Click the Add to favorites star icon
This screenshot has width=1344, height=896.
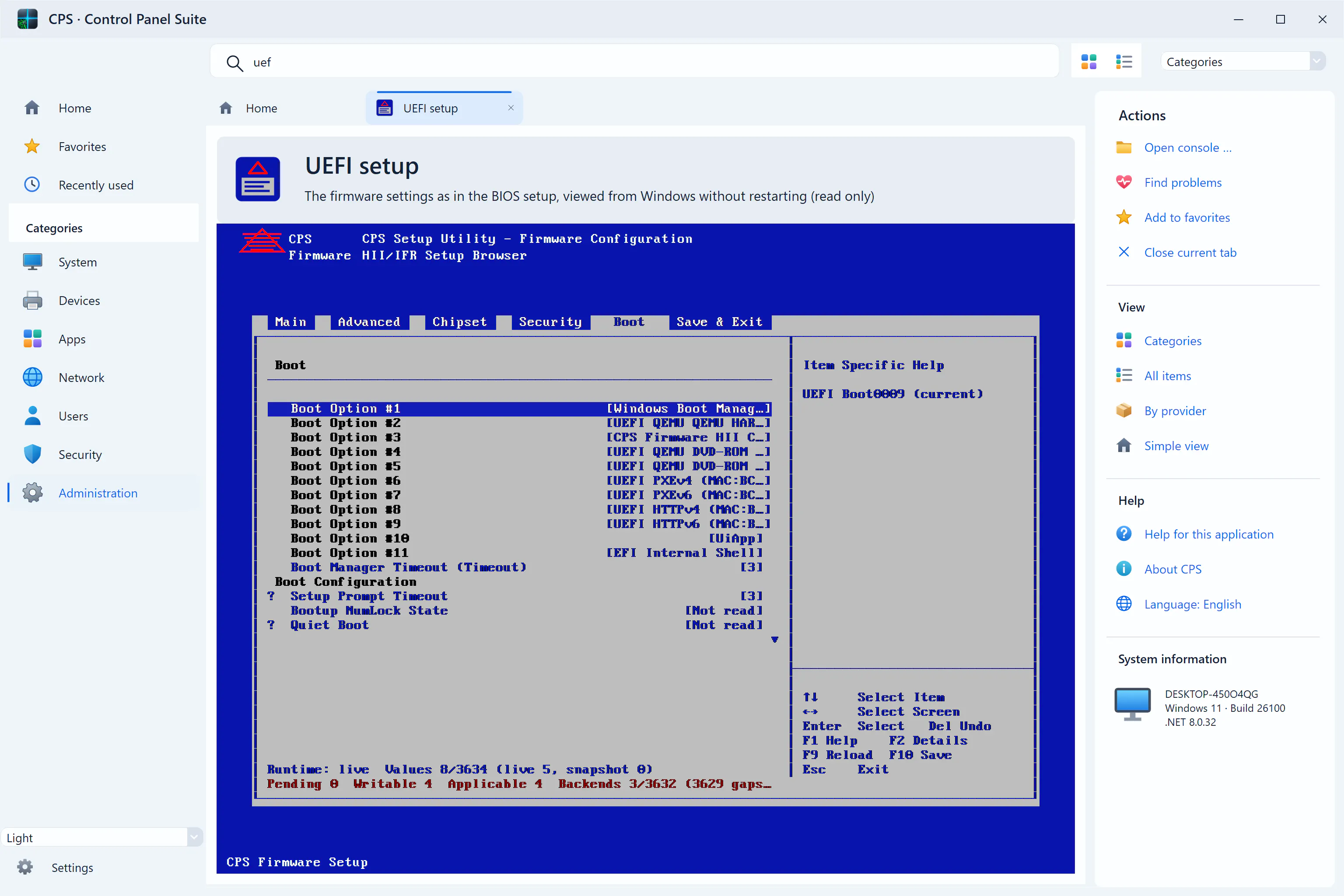pos(1123,217)
